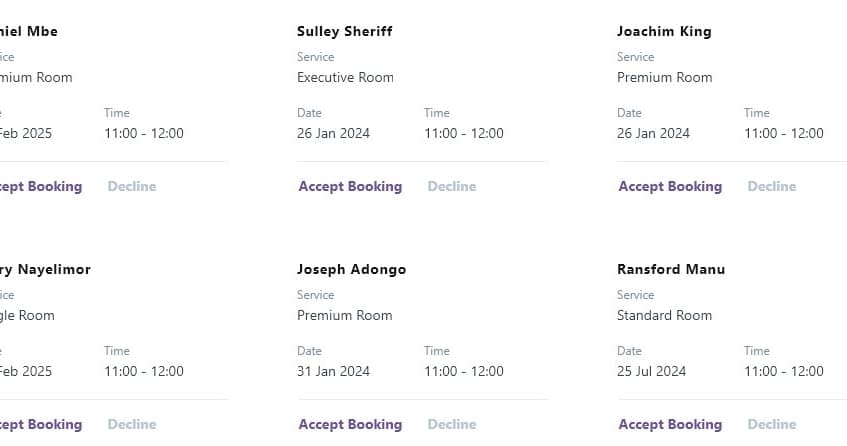Decline Ransford Manu's Standard Room booking

772,424
